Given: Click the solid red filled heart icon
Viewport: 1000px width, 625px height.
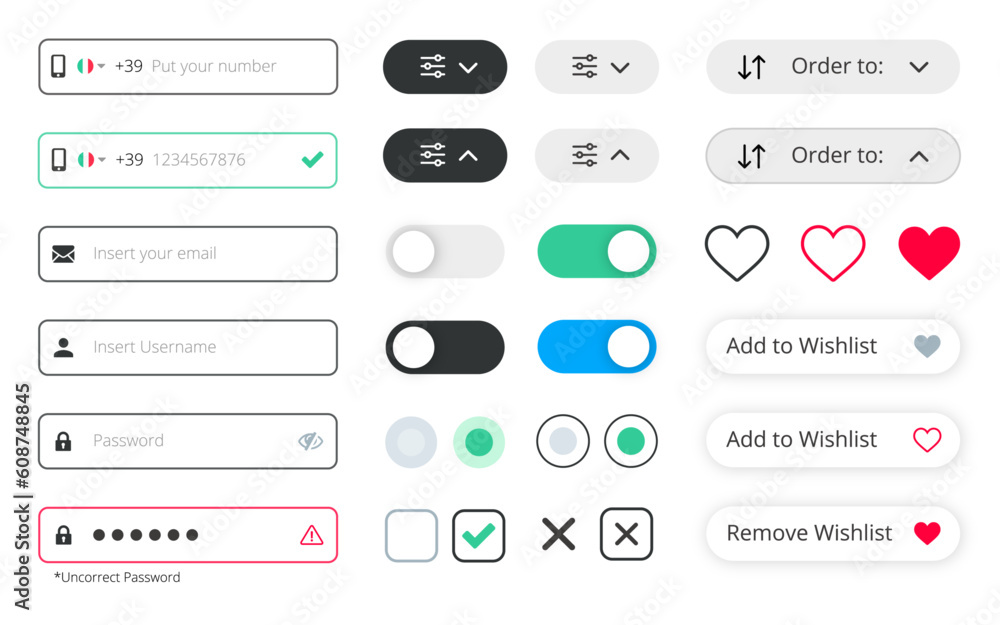Looking at the screenshot, I should point(929,253).
